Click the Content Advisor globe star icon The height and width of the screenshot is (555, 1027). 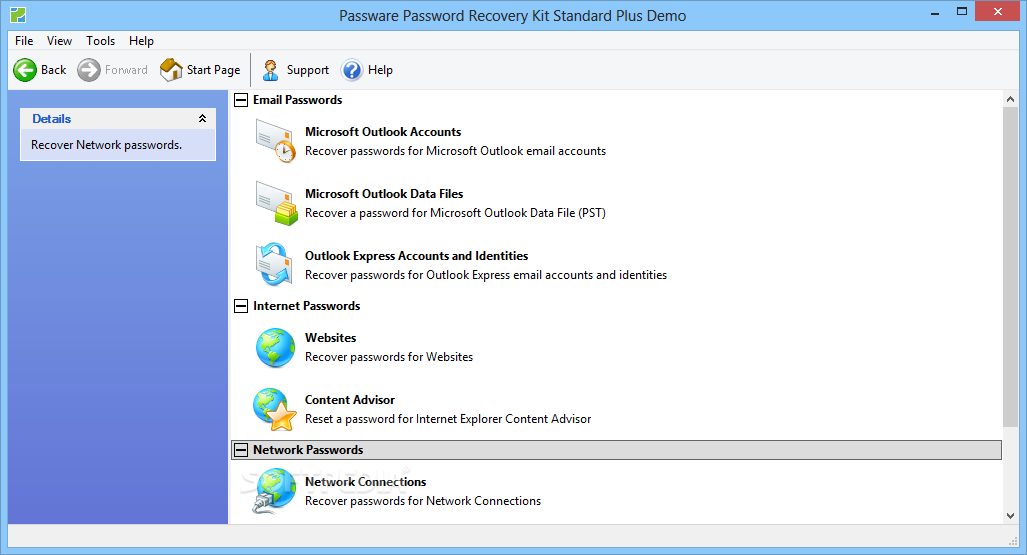point(275,410)
